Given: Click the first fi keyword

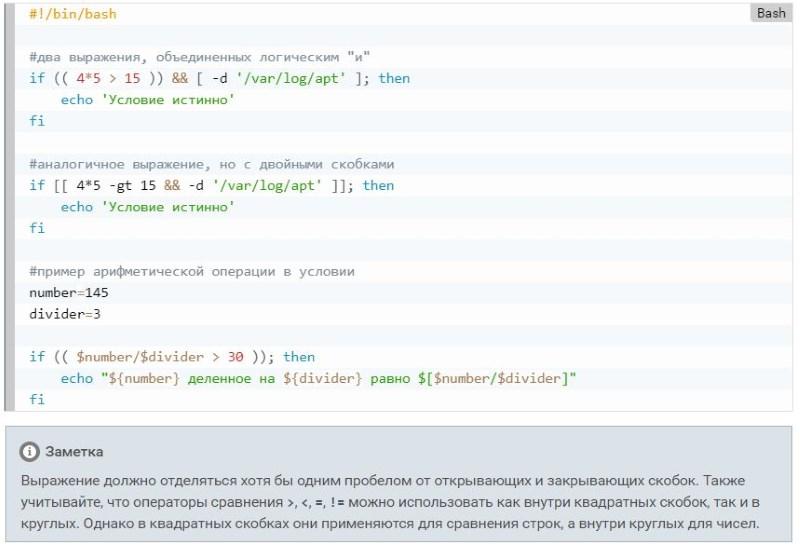Looking at the screenshot, I should point(37,121).
